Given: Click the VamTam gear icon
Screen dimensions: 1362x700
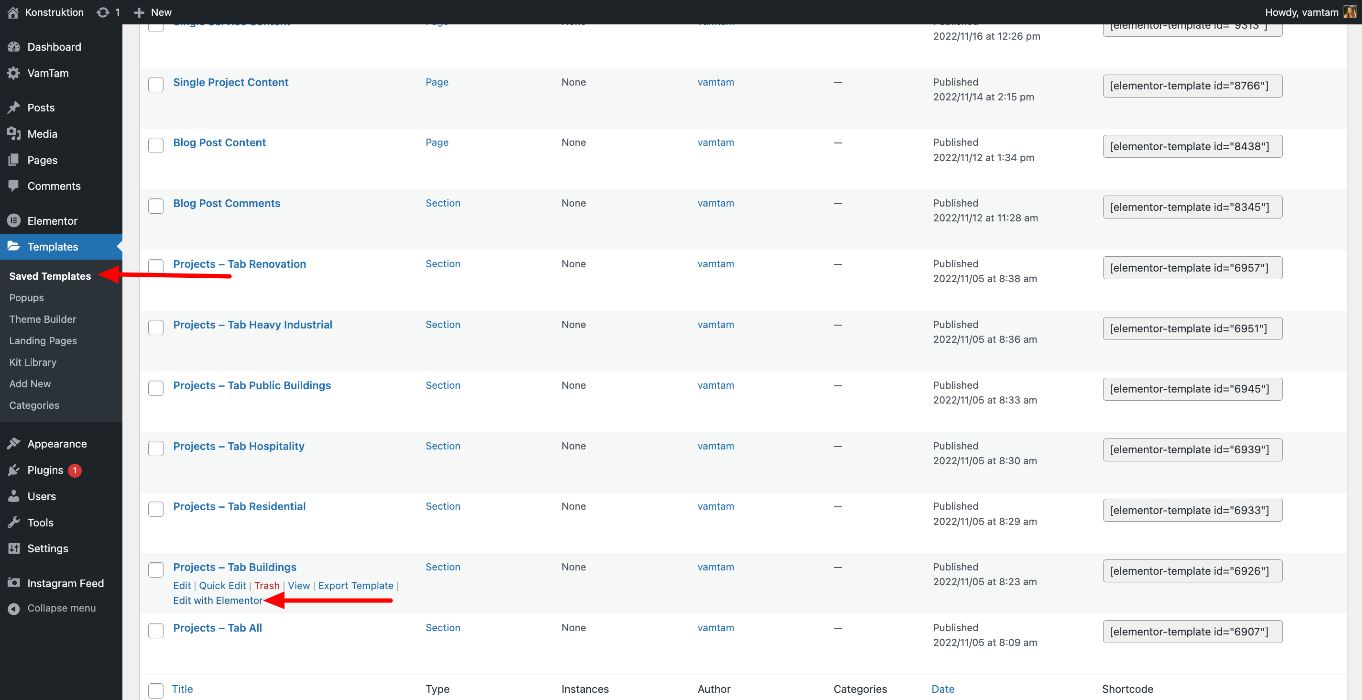Looking at the screenshot, I should pyautogui.click(x=13, y=73).
